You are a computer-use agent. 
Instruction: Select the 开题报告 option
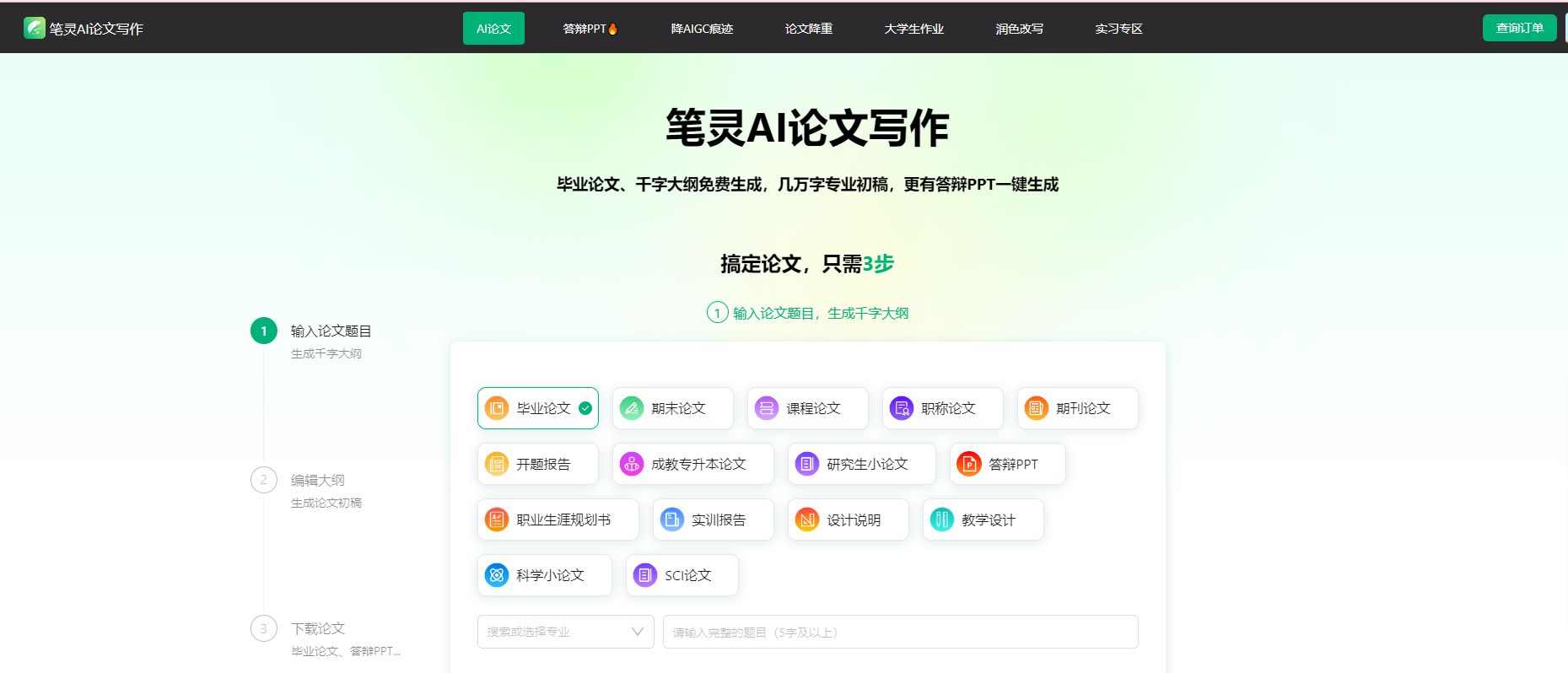(538, 464)
